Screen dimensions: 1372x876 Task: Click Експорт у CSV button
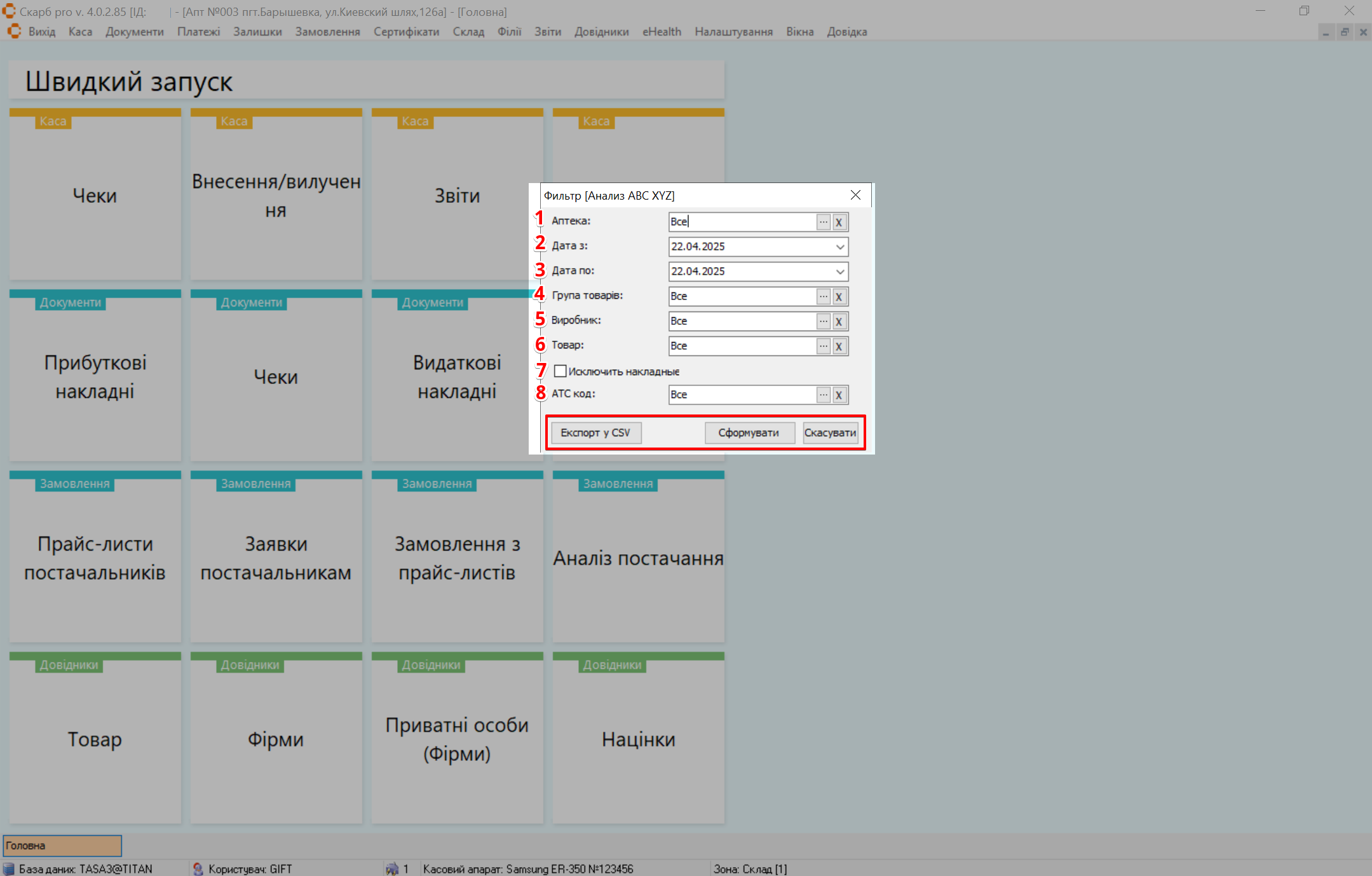595,433
